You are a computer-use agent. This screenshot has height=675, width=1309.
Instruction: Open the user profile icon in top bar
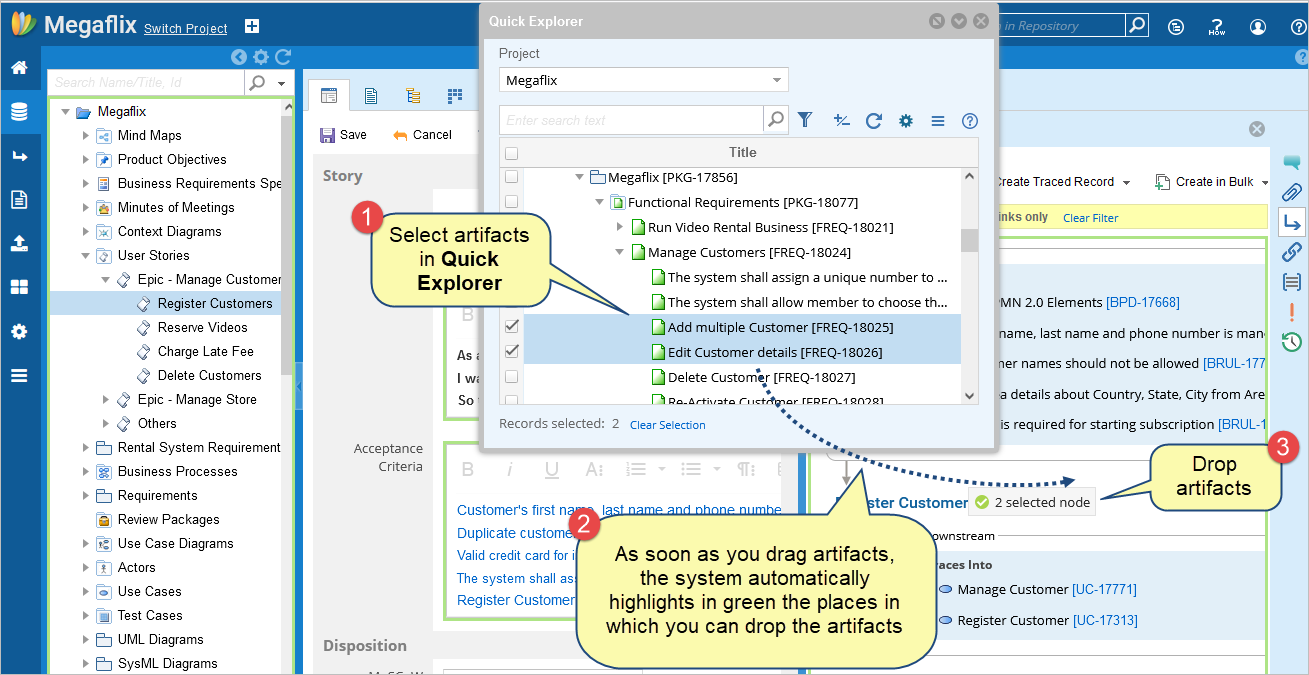[1258, 27]
